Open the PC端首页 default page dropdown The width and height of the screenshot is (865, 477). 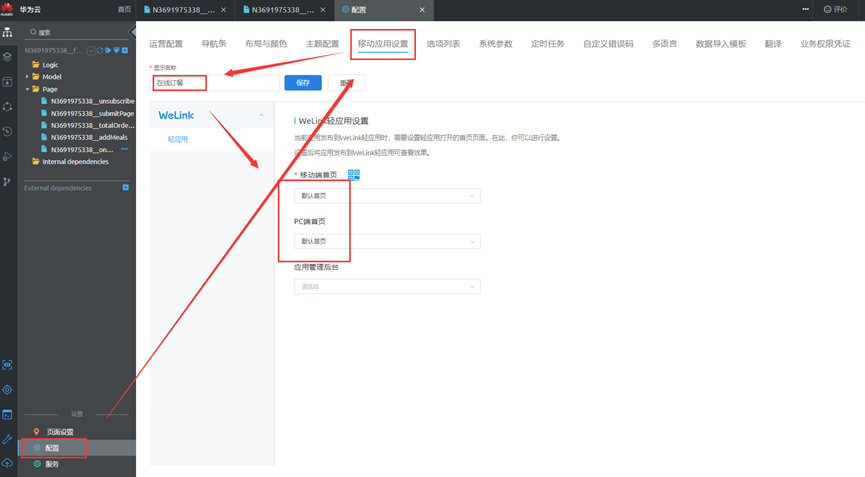coord(387,241)
